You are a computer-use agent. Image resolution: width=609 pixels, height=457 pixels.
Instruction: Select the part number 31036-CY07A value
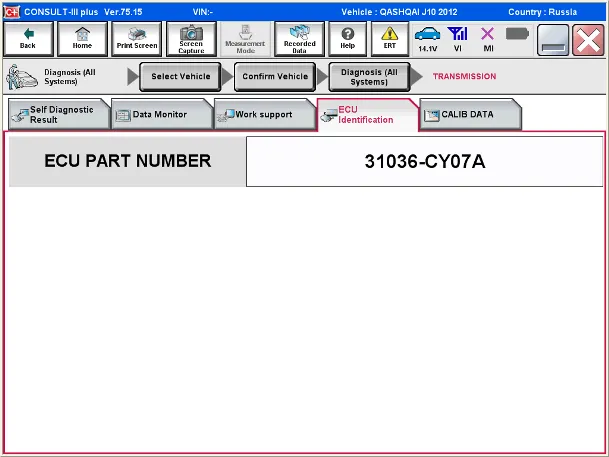point(425,161)
